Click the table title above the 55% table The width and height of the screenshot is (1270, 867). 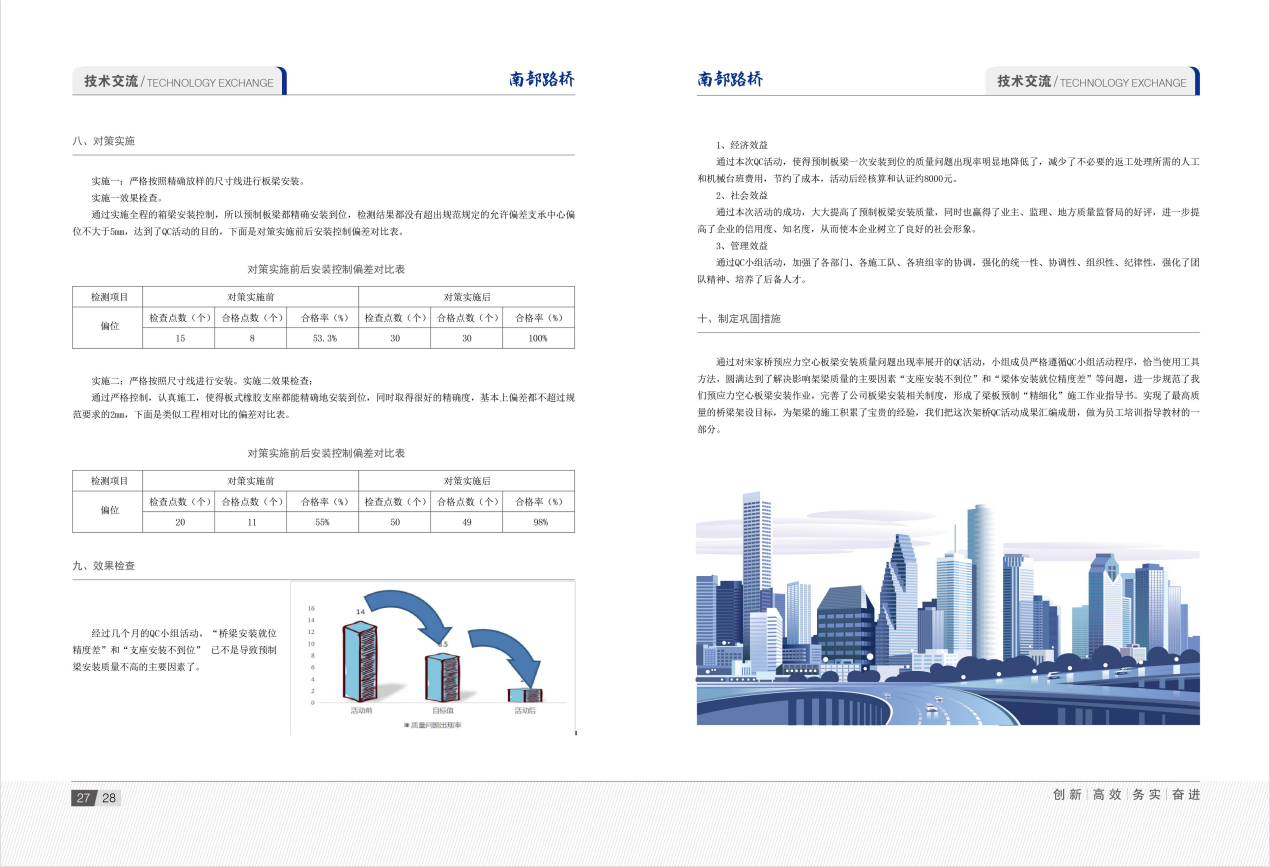[x=326, y=453]
